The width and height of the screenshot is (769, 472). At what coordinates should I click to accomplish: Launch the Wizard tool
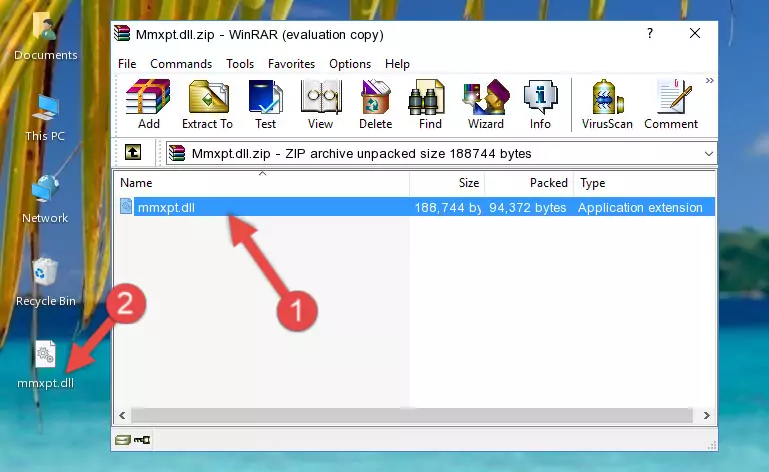[x=486, y=105]
